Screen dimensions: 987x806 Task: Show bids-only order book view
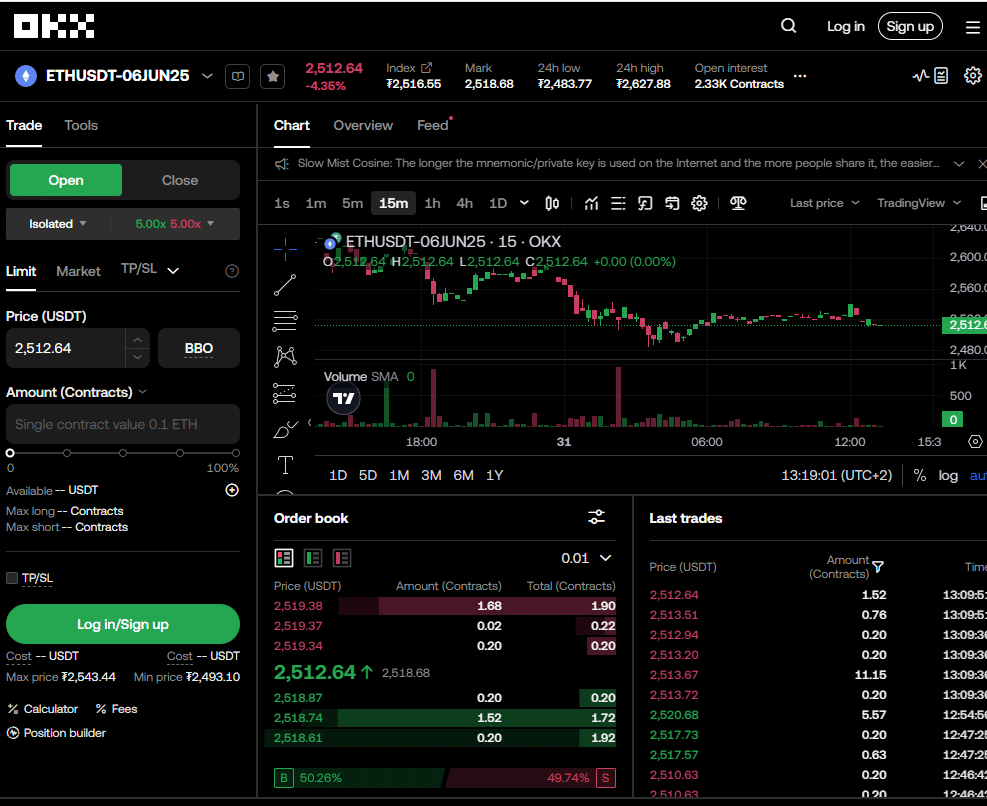[x=313, y=558]
